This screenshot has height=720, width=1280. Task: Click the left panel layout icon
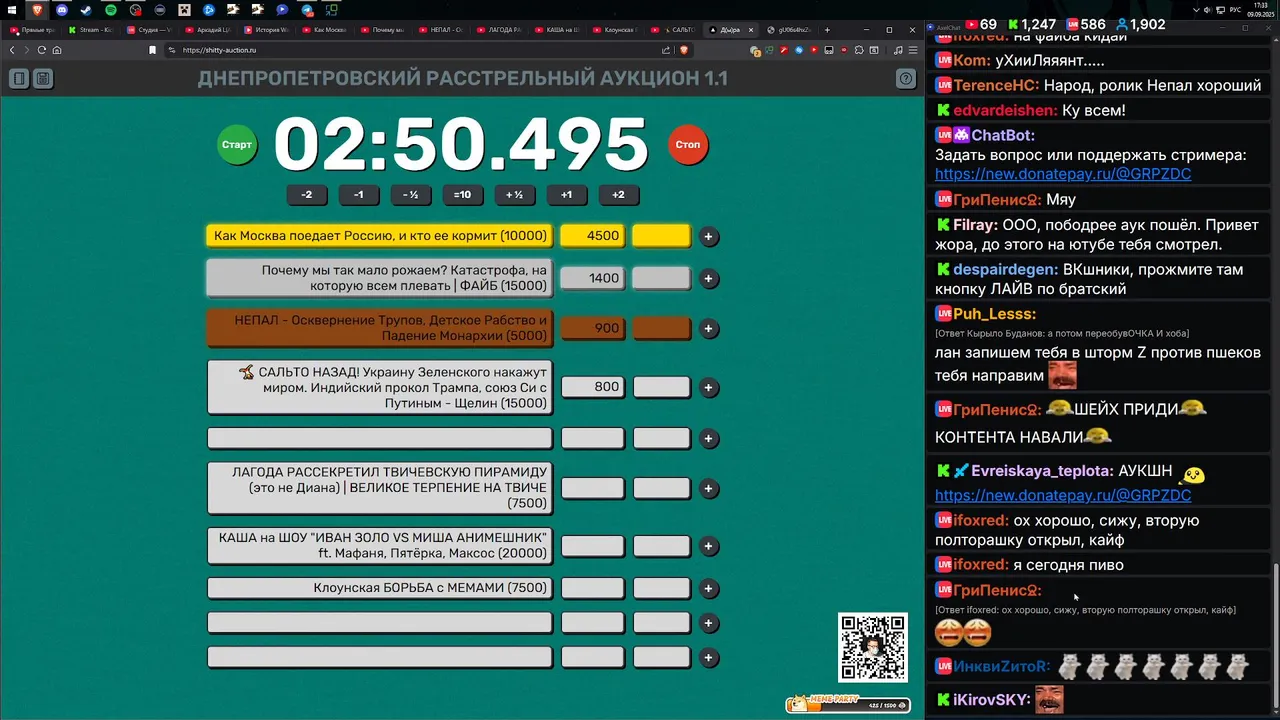point(19,78)
